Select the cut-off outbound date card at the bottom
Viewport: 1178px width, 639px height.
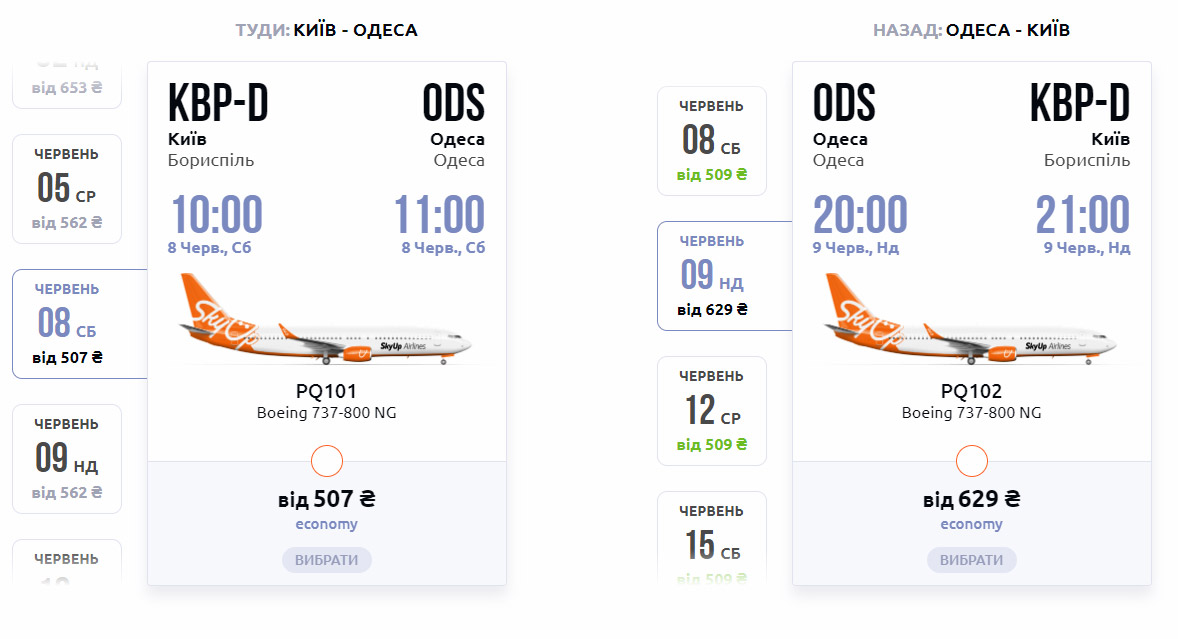67,562
